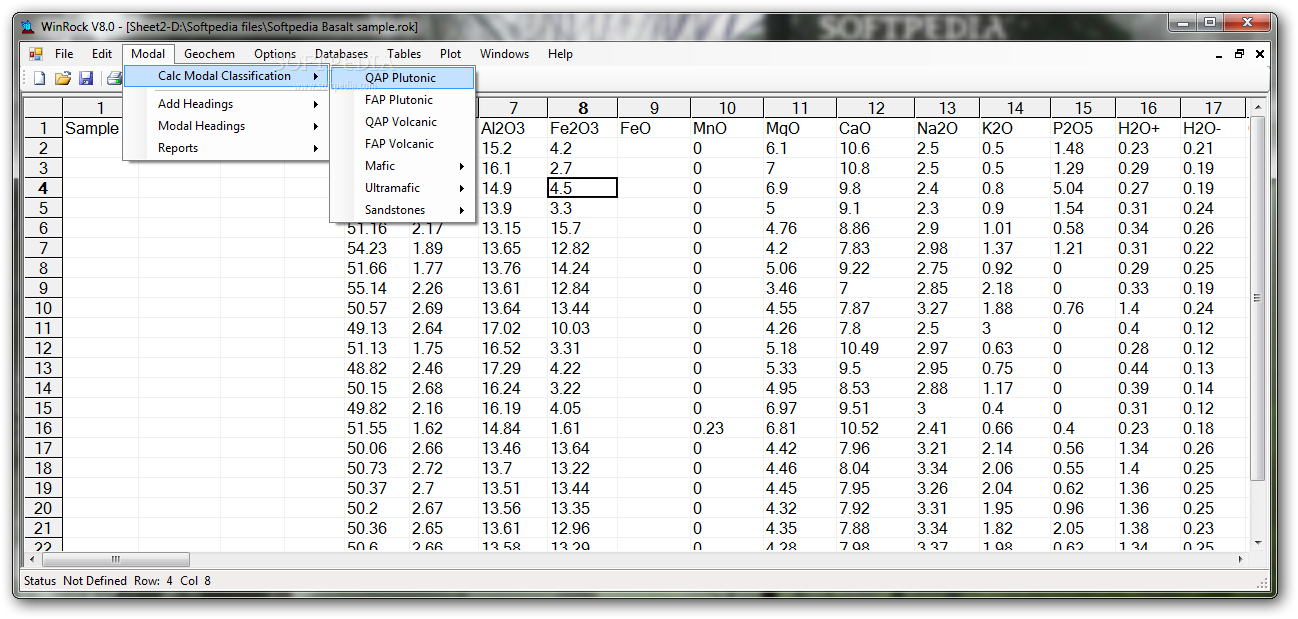This screenshot has width=1298, height=619.
Task: Expand the Ultramafic submenu
Action: 402,188
